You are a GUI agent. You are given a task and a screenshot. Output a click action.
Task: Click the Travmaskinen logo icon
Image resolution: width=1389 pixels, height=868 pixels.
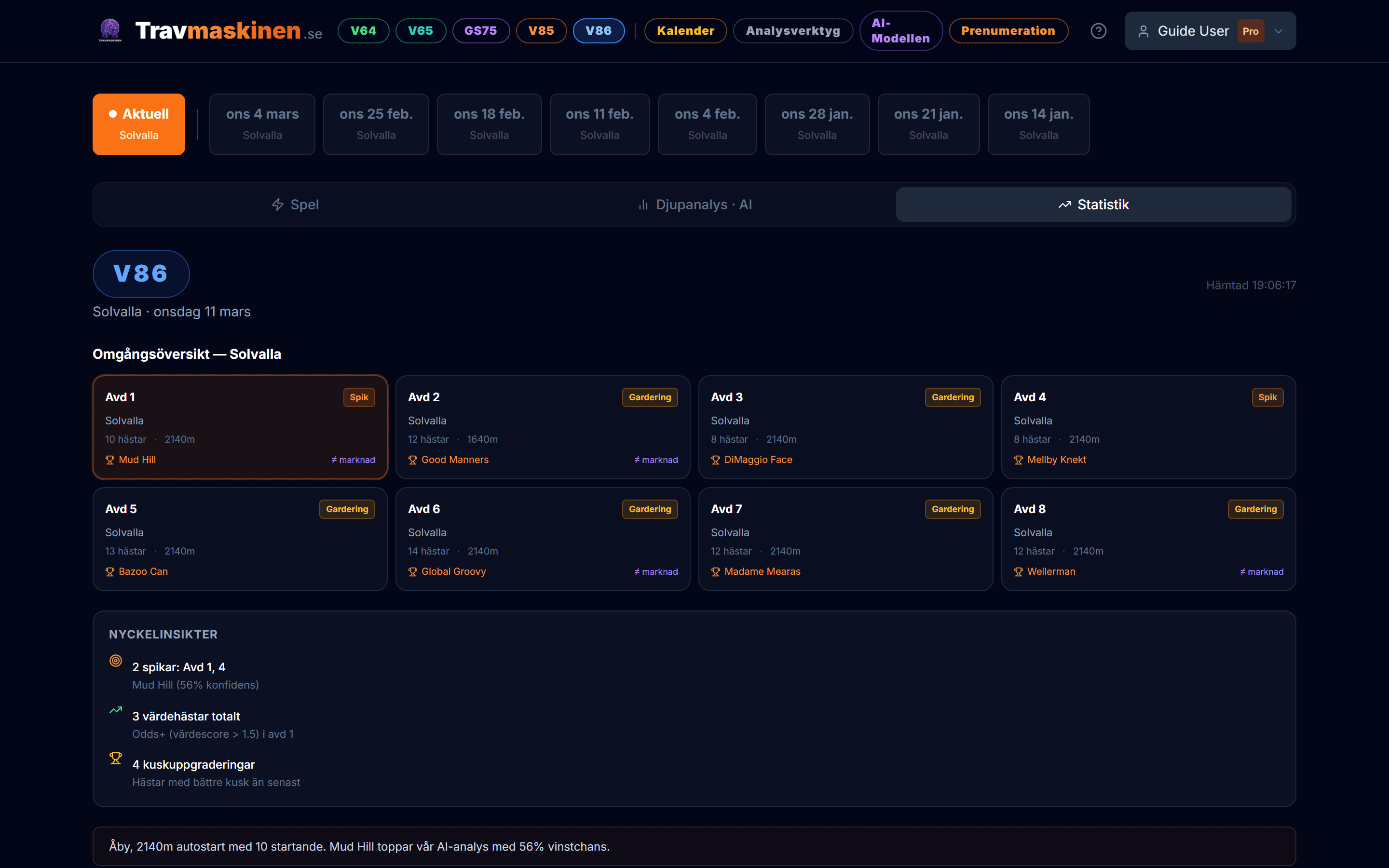[109, 30]
